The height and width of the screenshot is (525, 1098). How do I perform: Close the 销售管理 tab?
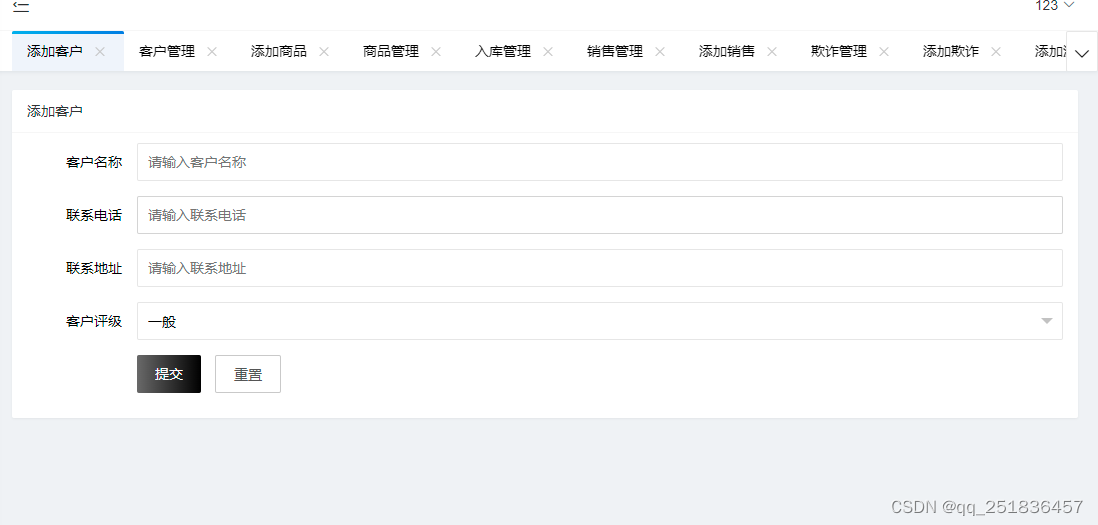pyautogui.click(x=660, y=51)
